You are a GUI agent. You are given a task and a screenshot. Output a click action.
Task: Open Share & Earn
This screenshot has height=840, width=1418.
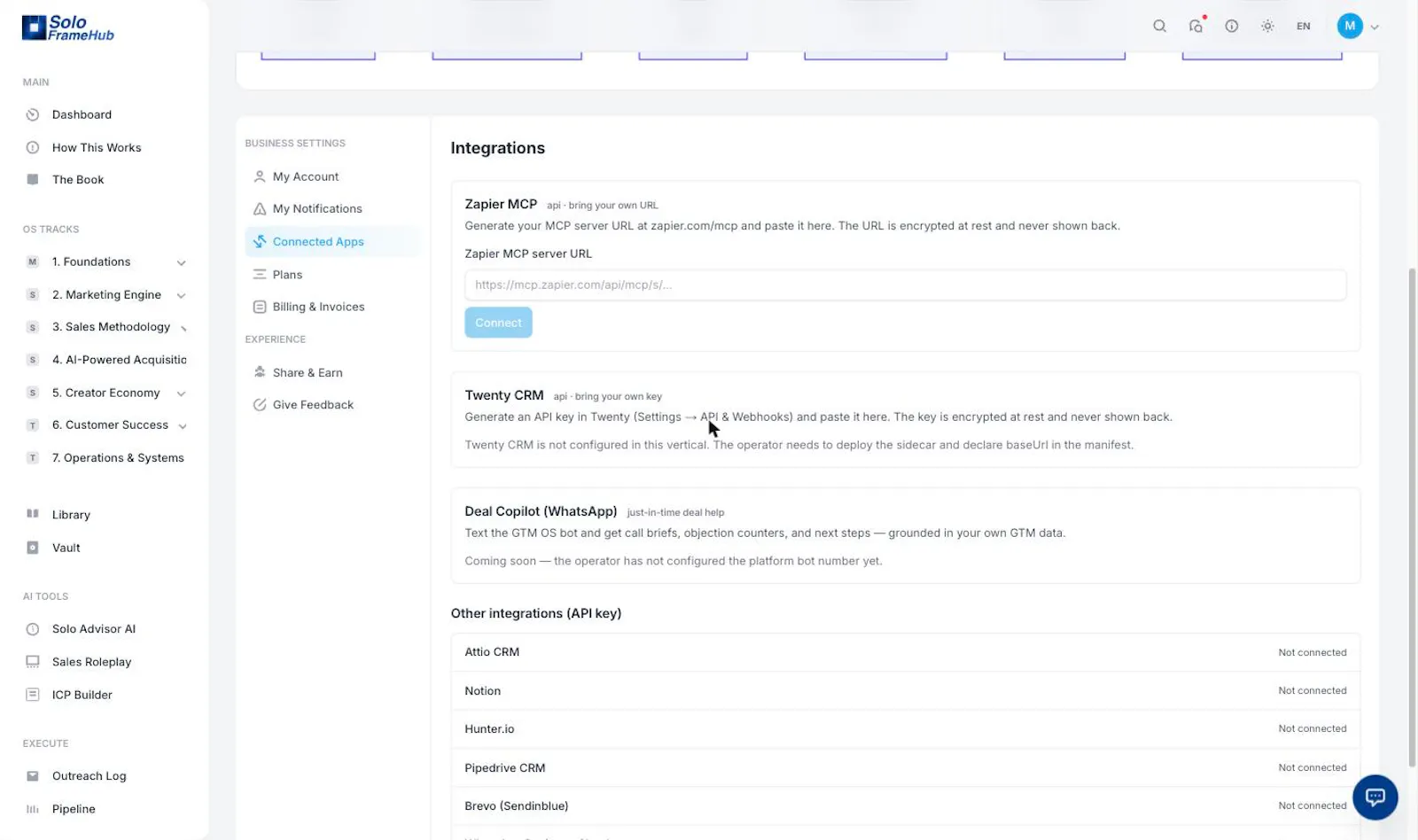tap(308, 372)
